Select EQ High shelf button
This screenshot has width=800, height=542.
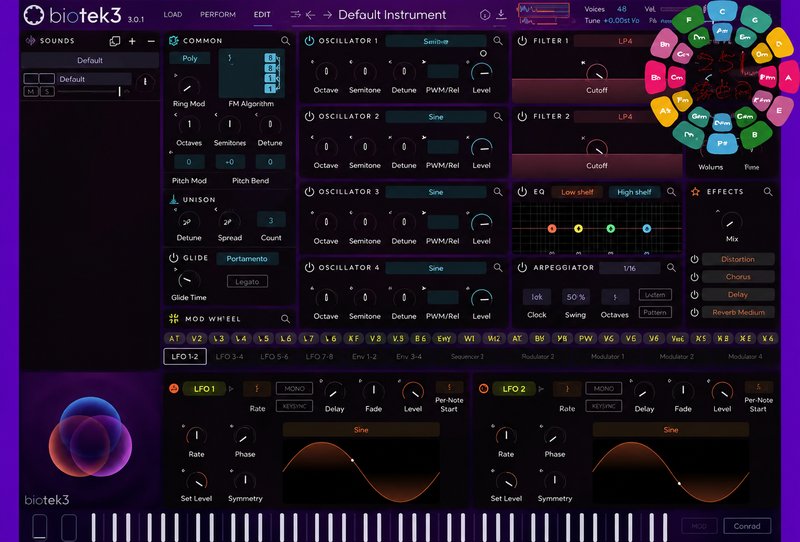(634, 192)
